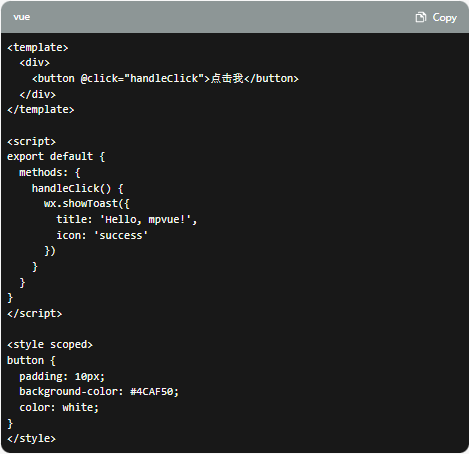
Task: Click the style scoped tag line
Action: click(50, 345)
